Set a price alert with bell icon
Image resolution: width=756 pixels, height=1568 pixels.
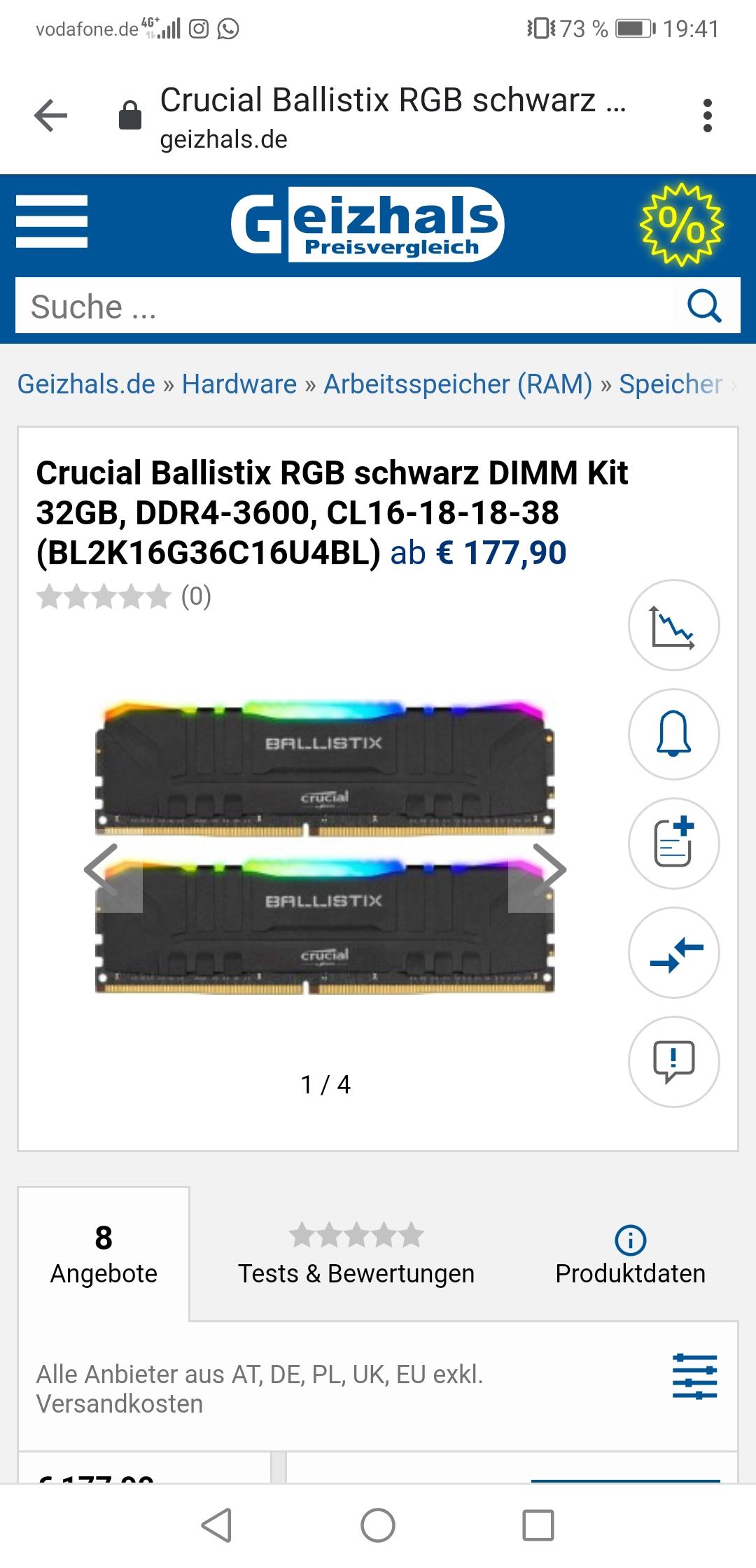tap(673, 734)
